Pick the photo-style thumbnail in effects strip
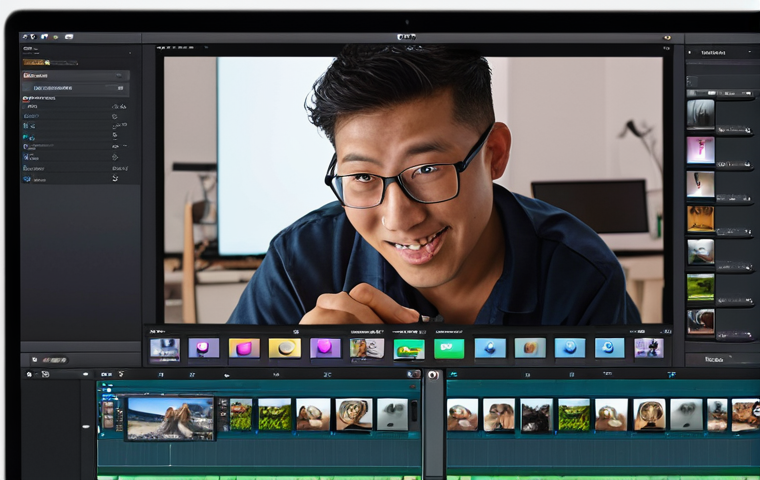This screenshot has width=760, height=480. (x=367, y=348)
